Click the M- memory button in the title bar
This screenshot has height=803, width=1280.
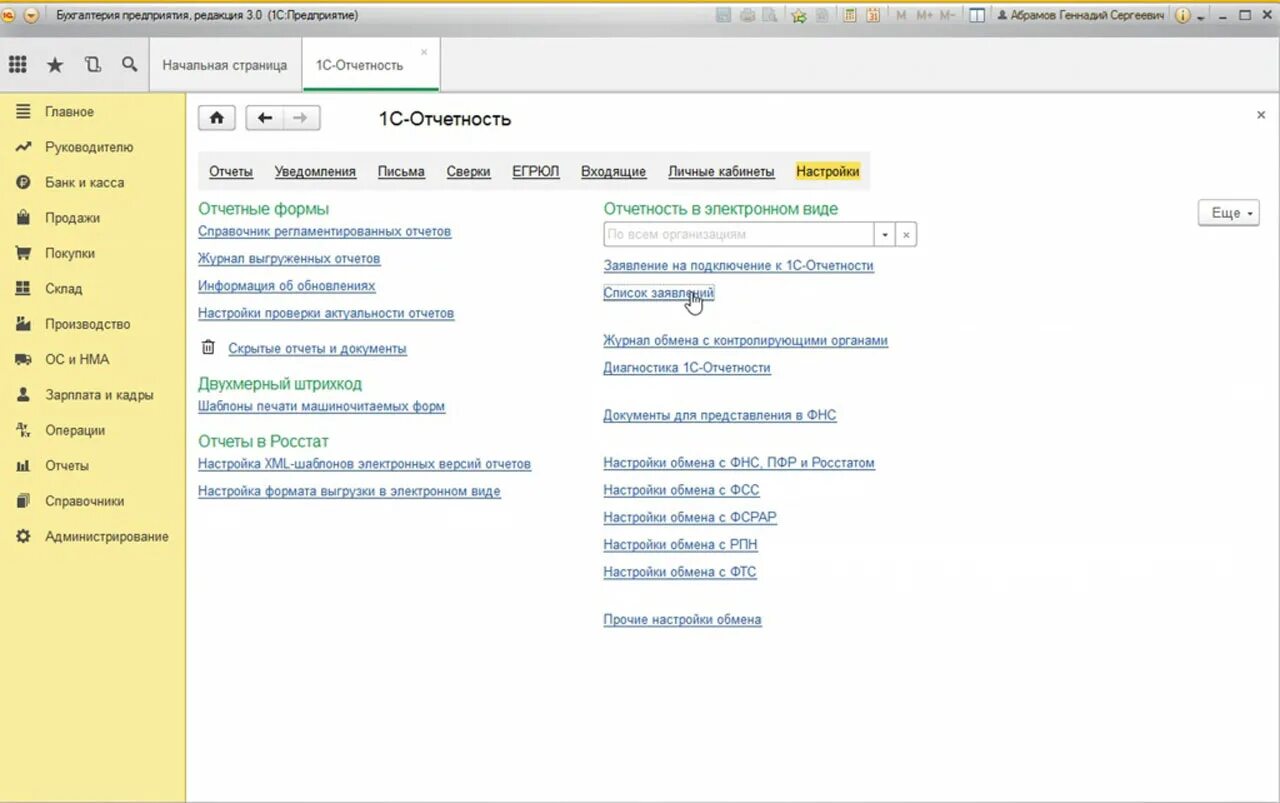pos(947,15)
